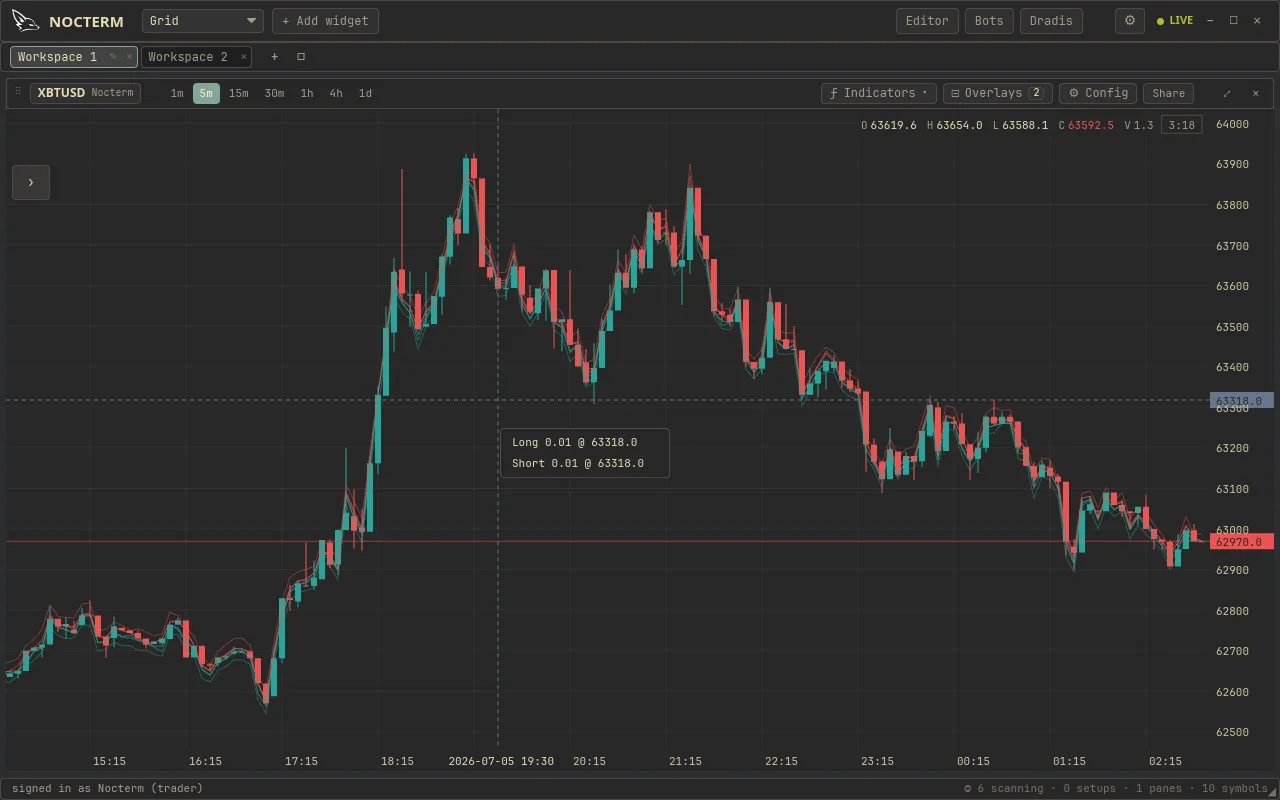Open the XBTUSD symbol selector
This screenshot has width=1280, height=800.
pyautogui.click(x=85, y=93)
